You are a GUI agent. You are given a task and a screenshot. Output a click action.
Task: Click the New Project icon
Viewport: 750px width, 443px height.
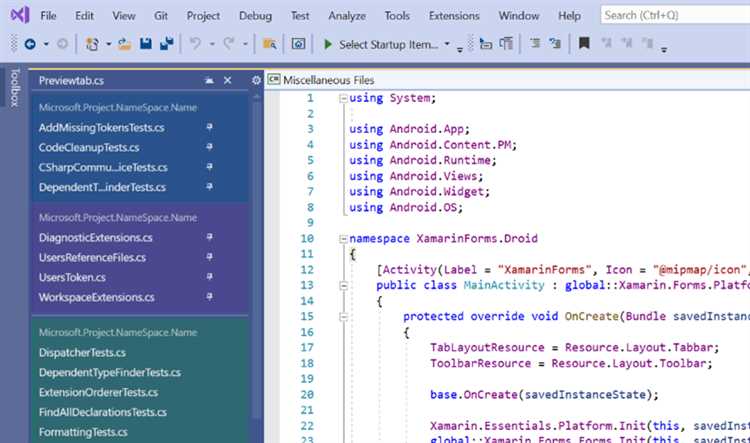click(92, 44)
